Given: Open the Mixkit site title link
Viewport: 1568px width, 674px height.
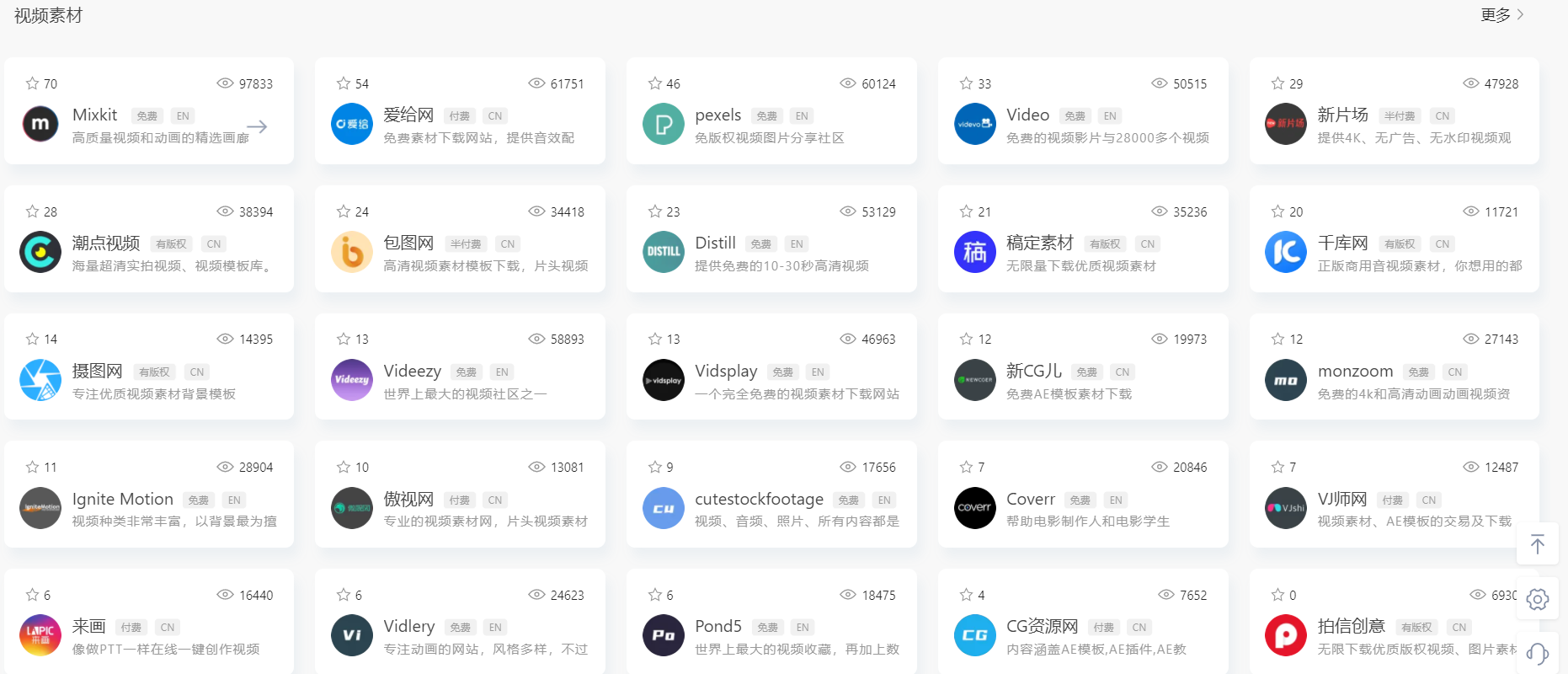Looking at the screenshot, I should 95,115.
